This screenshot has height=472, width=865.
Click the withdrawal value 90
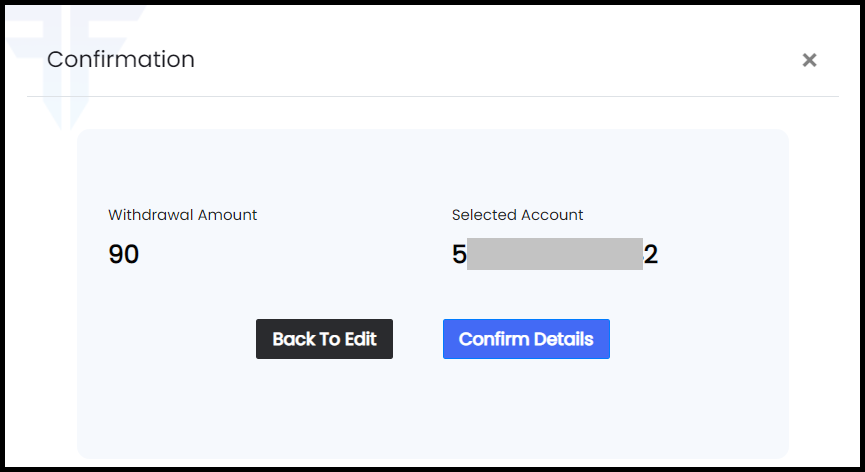[x=124, y=254]
